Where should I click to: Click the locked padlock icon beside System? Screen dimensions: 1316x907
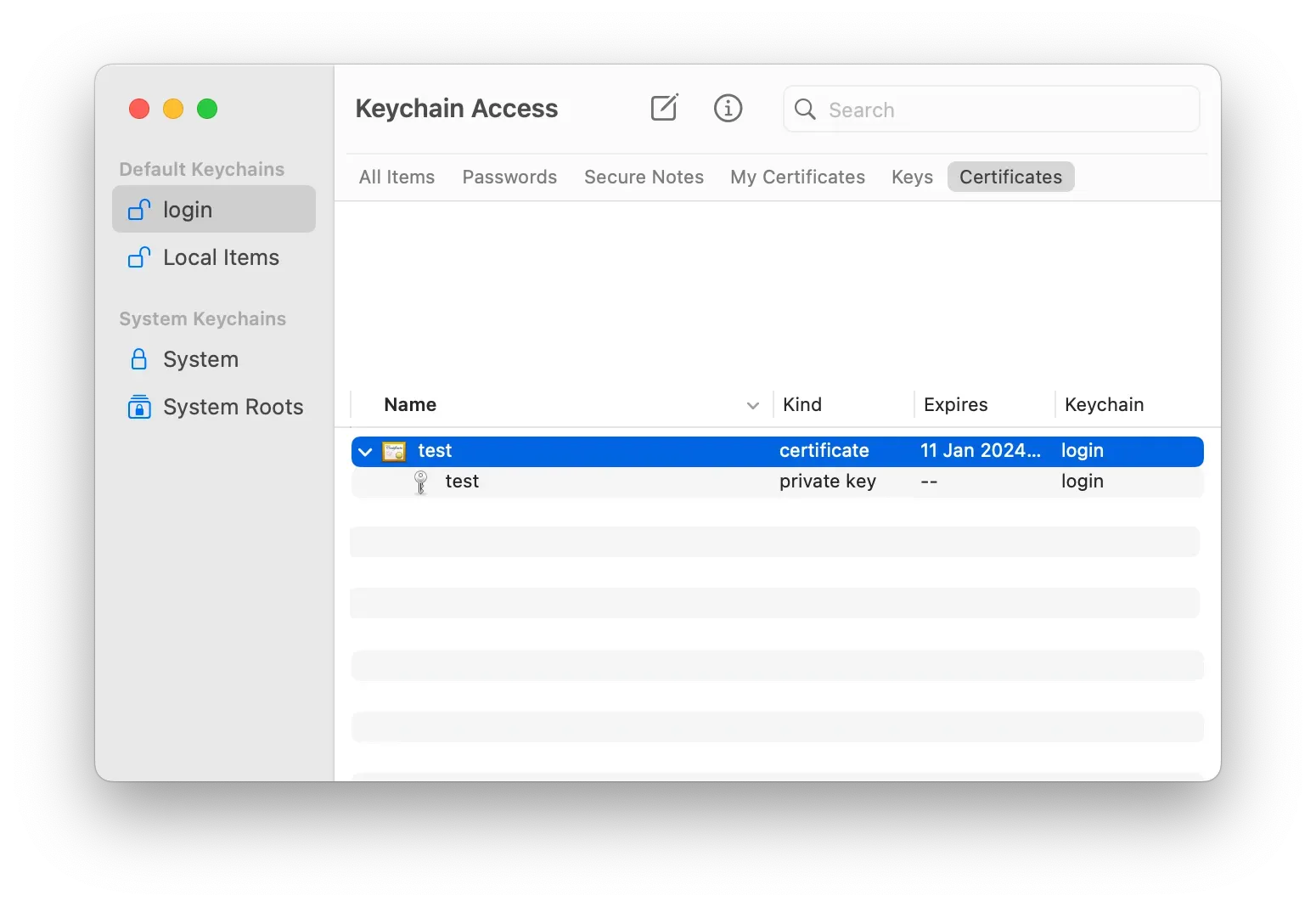click(139, 358)
